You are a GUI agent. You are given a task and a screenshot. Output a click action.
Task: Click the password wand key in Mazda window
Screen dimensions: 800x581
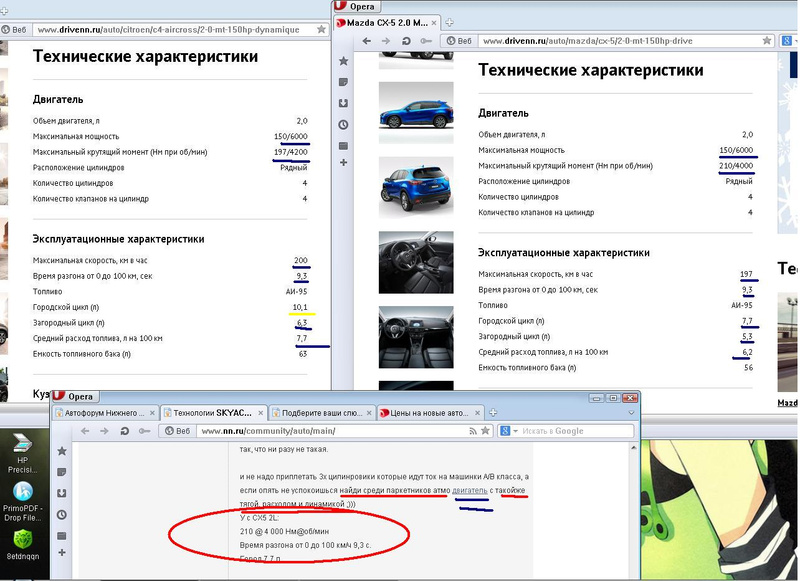426,41
